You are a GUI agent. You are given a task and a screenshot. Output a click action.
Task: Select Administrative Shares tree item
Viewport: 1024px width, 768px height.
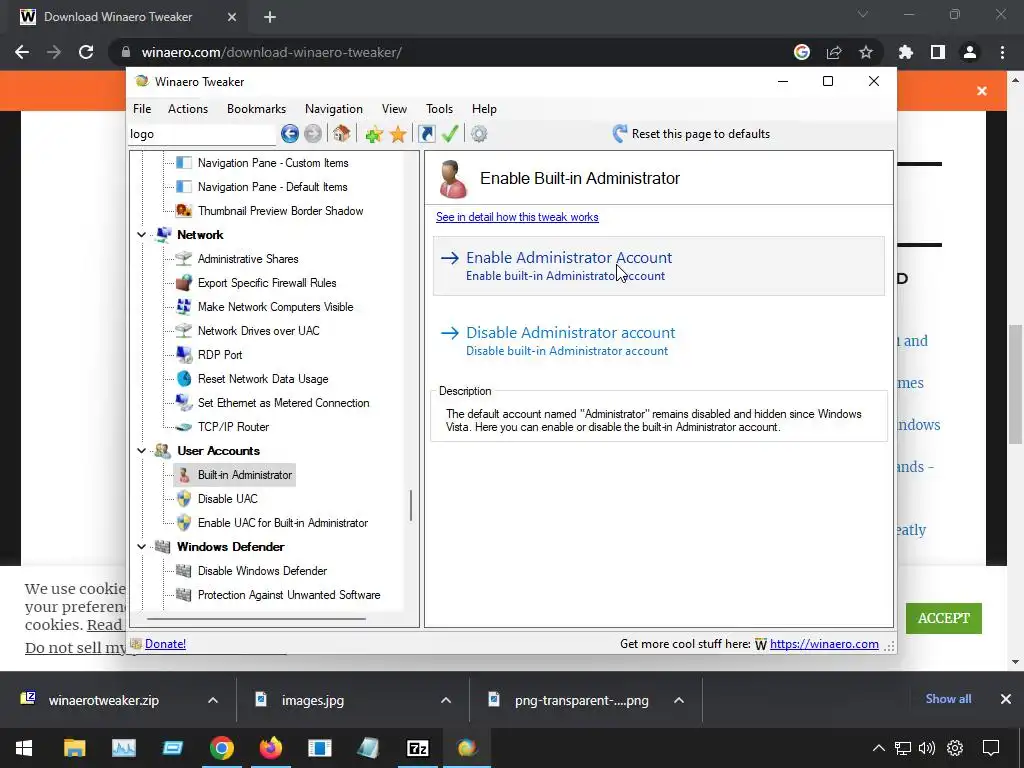pos(248,259)
